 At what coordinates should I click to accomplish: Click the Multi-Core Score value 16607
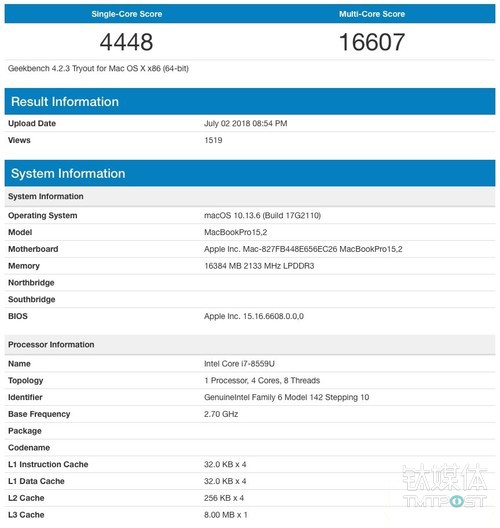click(372, 42)
